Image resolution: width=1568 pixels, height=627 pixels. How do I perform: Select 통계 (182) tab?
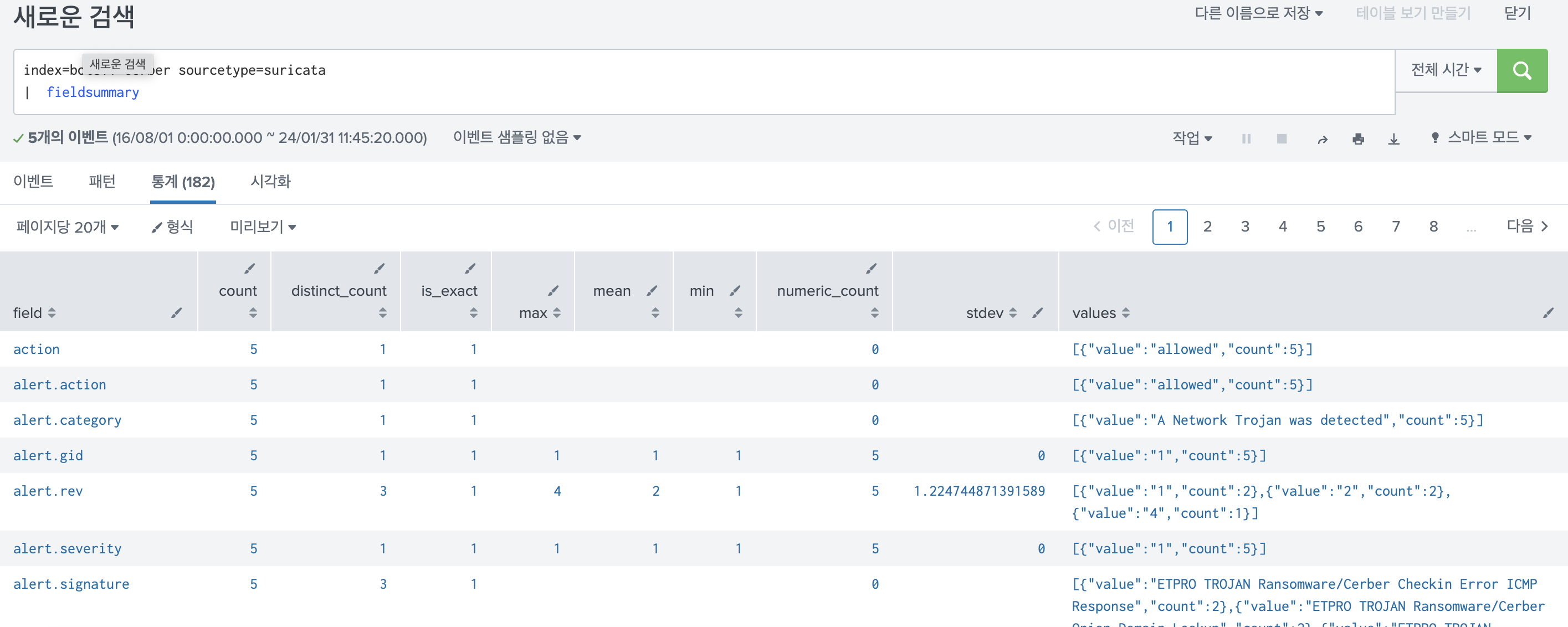coord(183,182)
